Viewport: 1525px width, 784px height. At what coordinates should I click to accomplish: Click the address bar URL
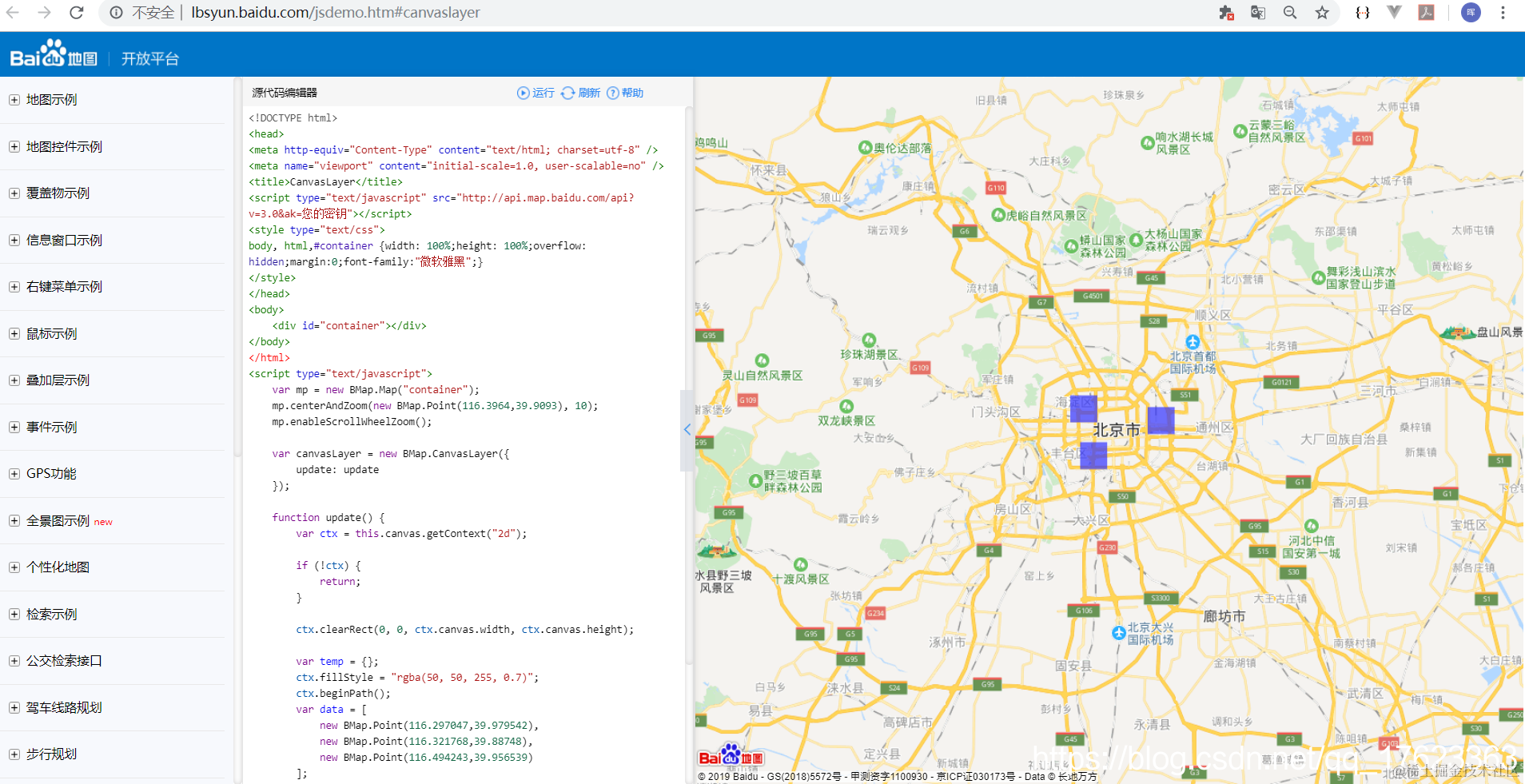[x=336, y=13]
